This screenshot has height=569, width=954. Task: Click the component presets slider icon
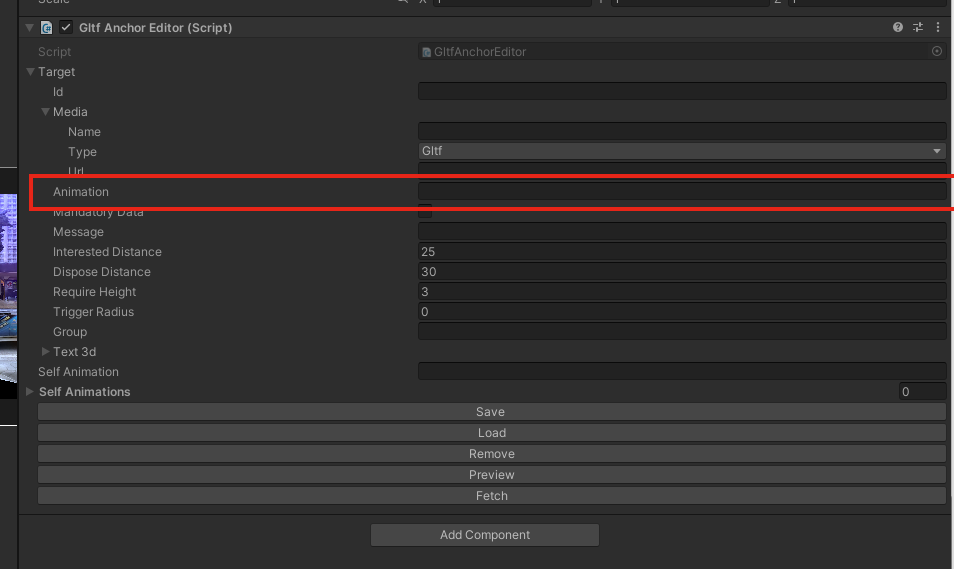pyautogui.click(x=918, y=28)
